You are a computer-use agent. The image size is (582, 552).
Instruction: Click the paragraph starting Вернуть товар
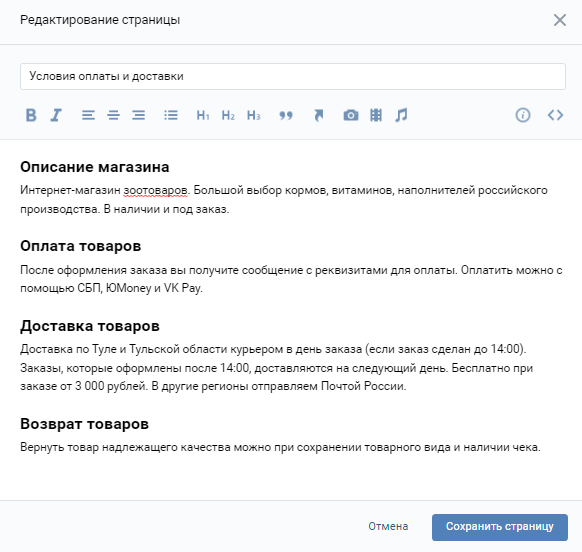point(280,447)
